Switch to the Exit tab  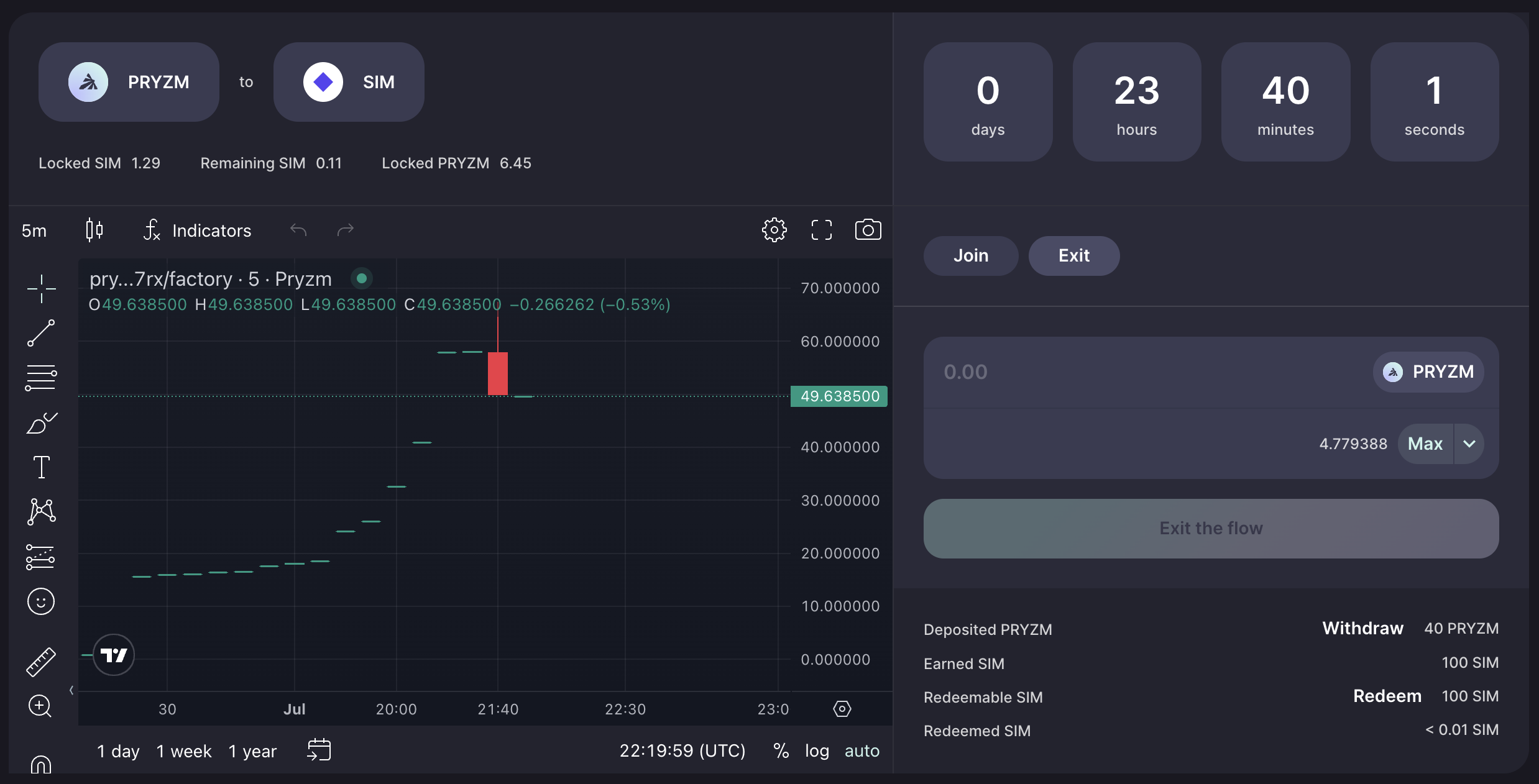click(x=1074, y=255)
